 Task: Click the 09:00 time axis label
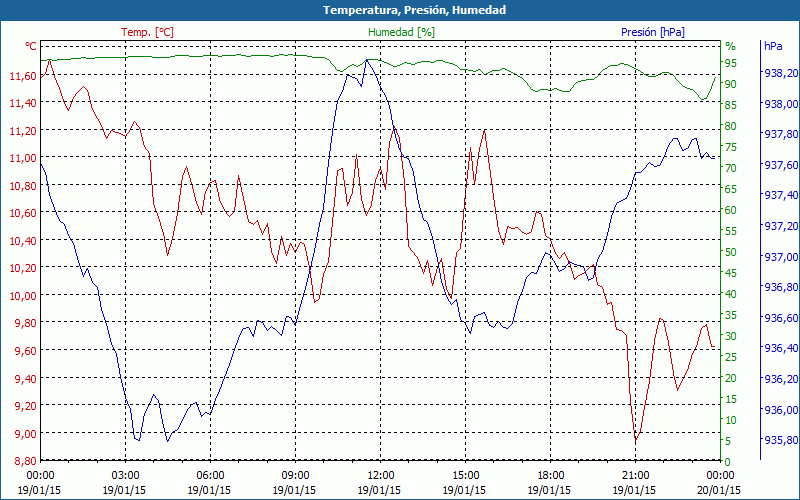click(x=295, y=476)
